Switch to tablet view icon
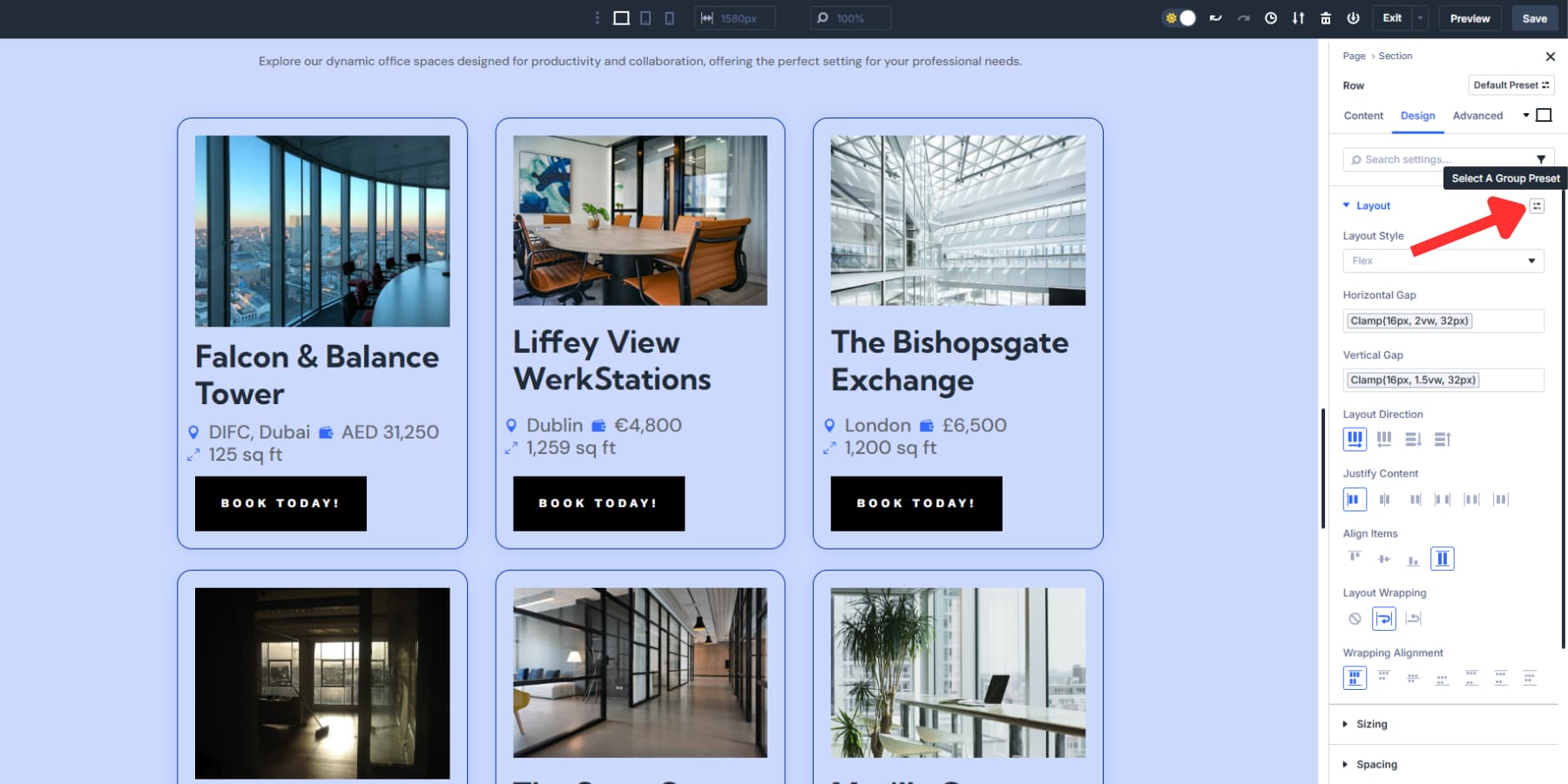1568x784 pixels. click(x=645, y=18)
